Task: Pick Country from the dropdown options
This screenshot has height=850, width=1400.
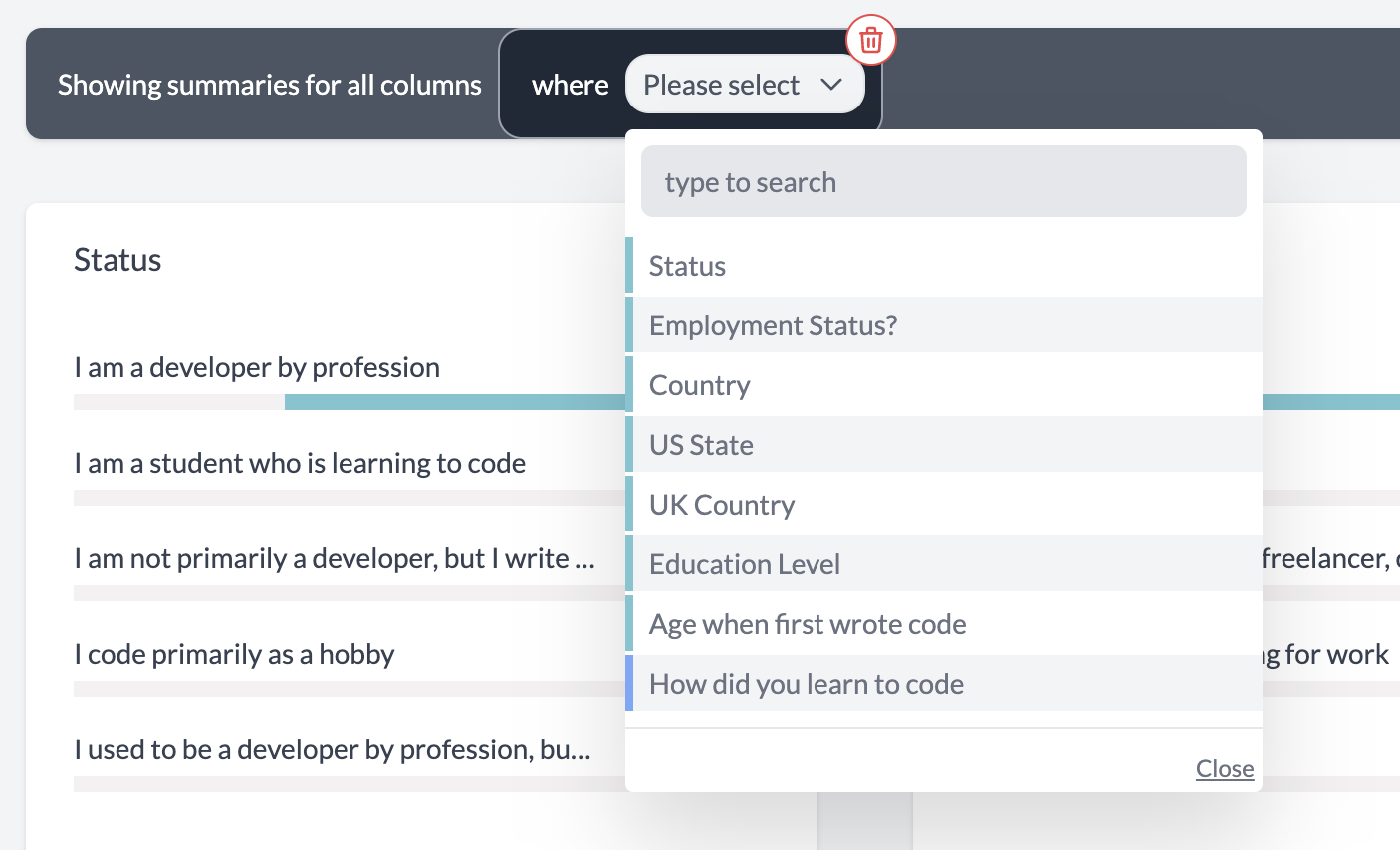Action: (699, 384)
